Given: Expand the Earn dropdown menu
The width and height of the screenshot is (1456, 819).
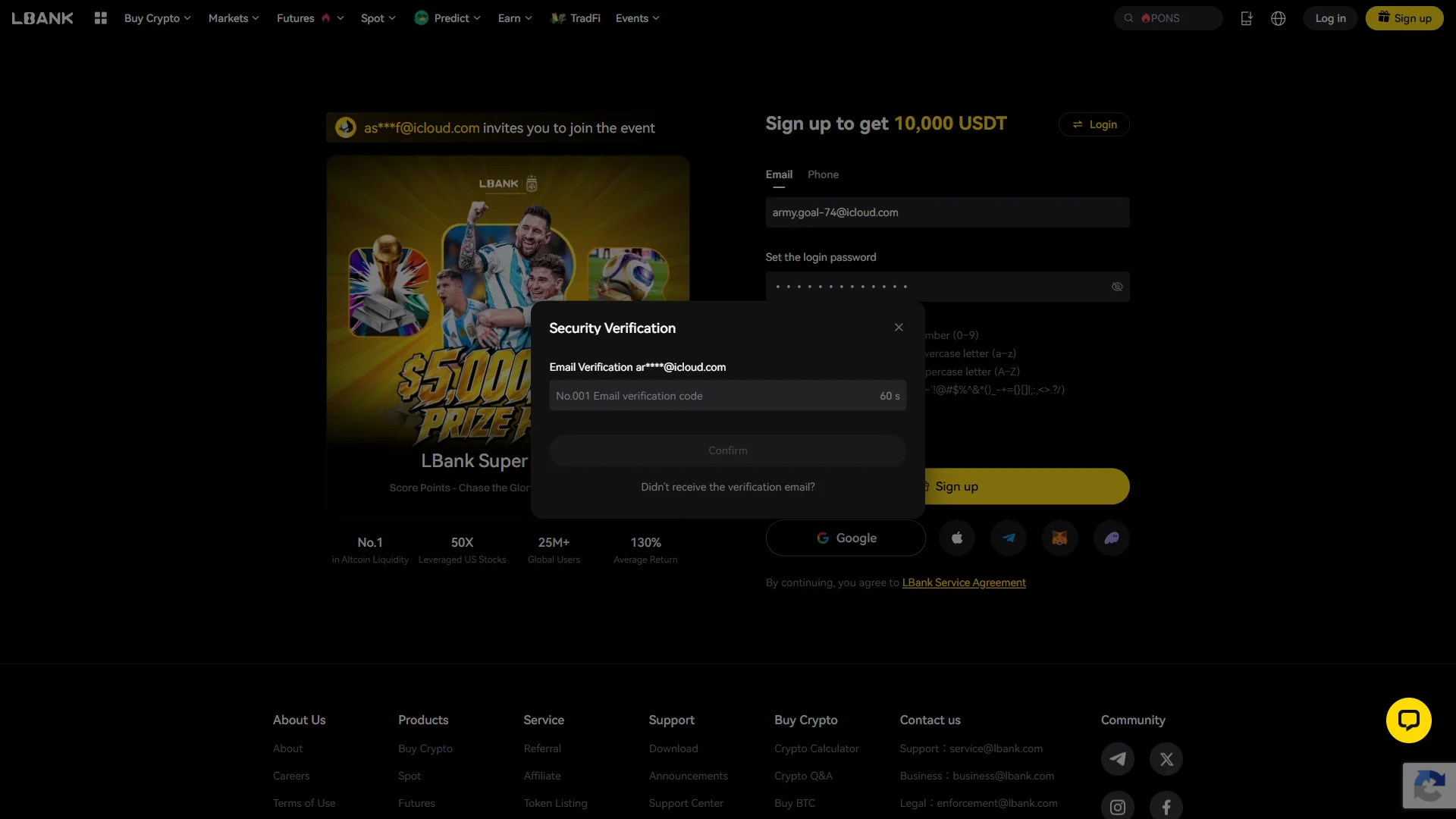Looking at the screenshot, I should click(x=515, y=18).
